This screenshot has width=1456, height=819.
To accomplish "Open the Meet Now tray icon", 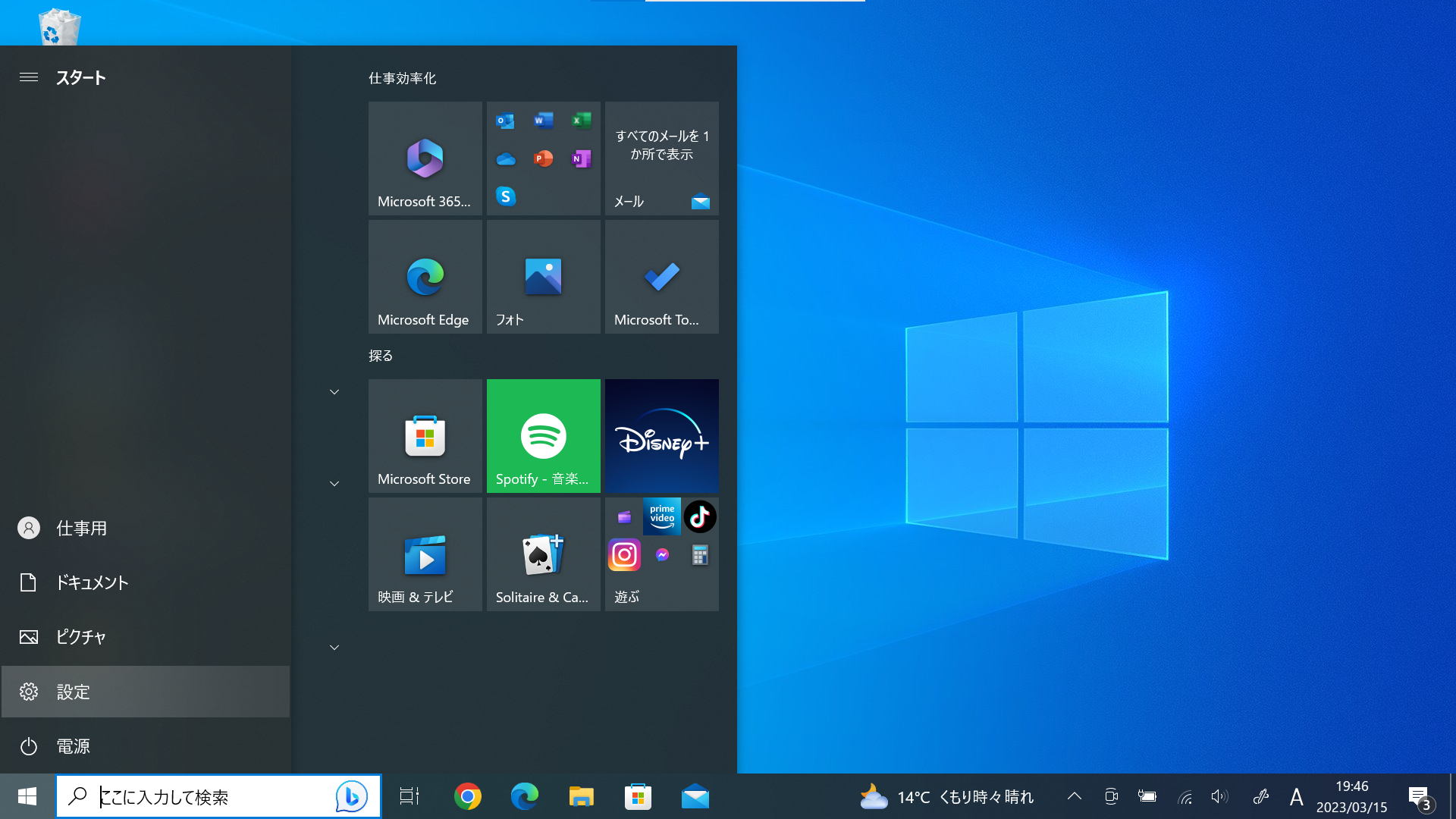I will pos(1111,796).
